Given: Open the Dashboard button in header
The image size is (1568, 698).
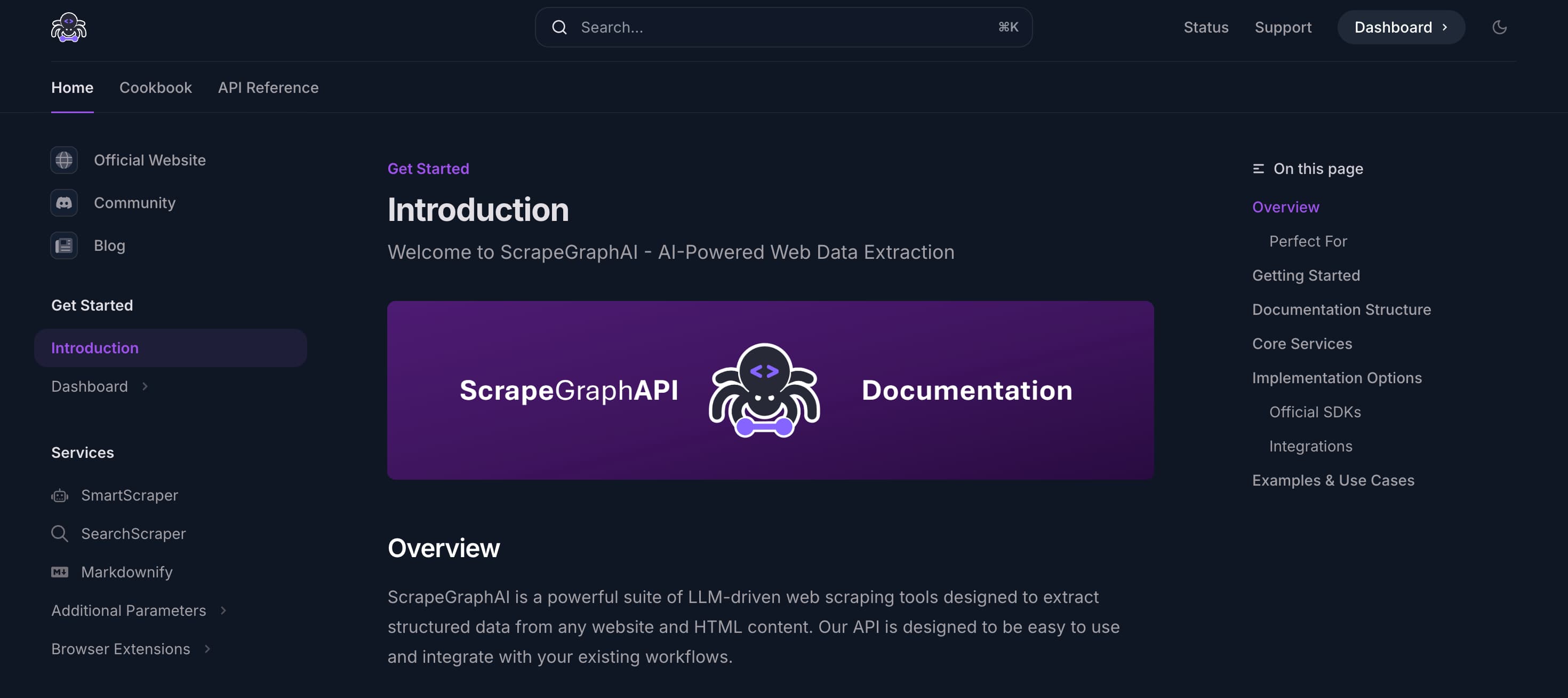Looking at the screenshot, I should (x=1401, y=27).
